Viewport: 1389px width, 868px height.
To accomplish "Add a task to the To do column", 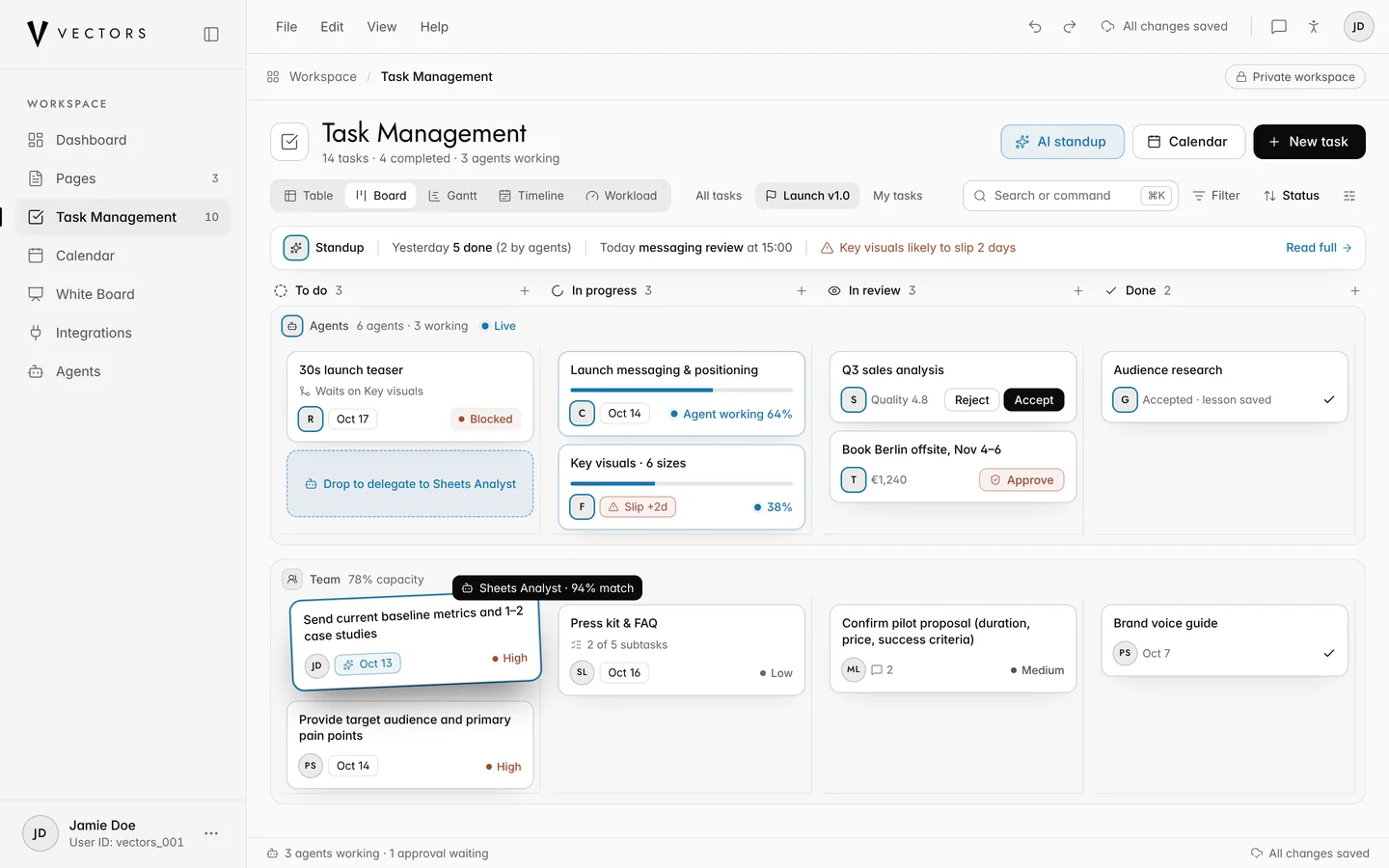I will (x=525, y=290).
